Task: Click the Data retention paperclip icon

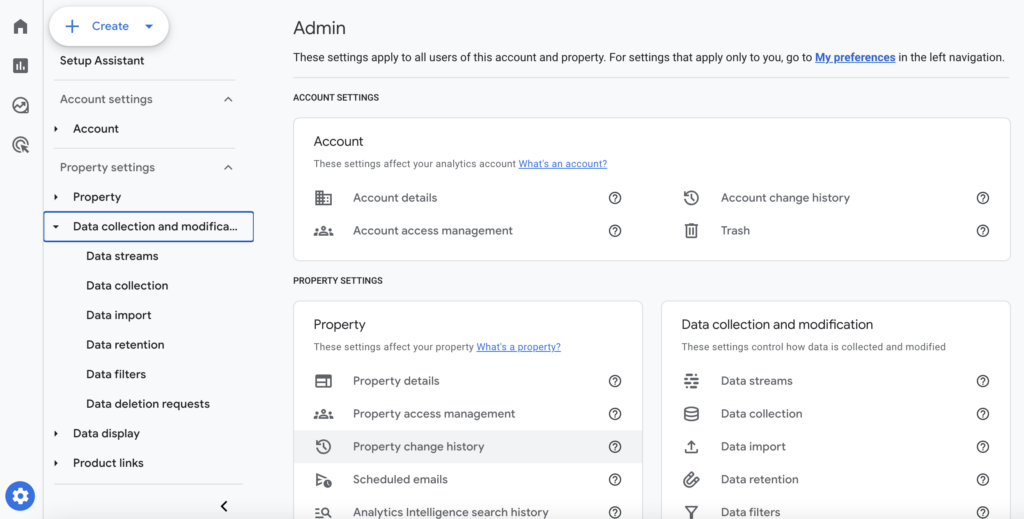Action: coord(691,480)
